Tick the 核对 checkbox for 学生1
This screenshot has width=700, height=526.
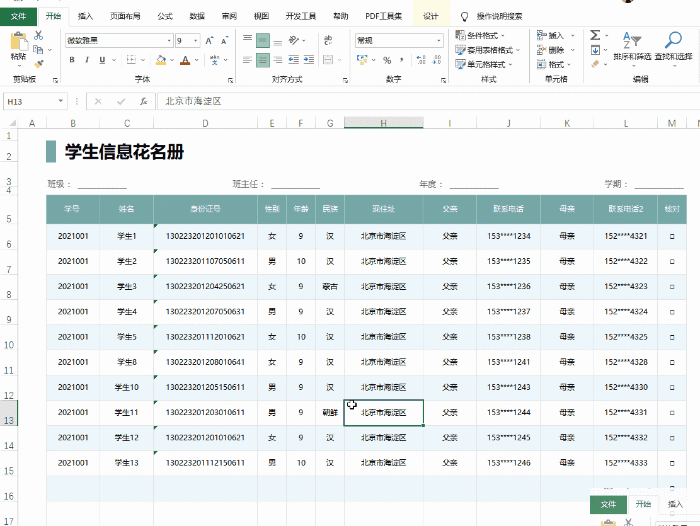(671, 236)
